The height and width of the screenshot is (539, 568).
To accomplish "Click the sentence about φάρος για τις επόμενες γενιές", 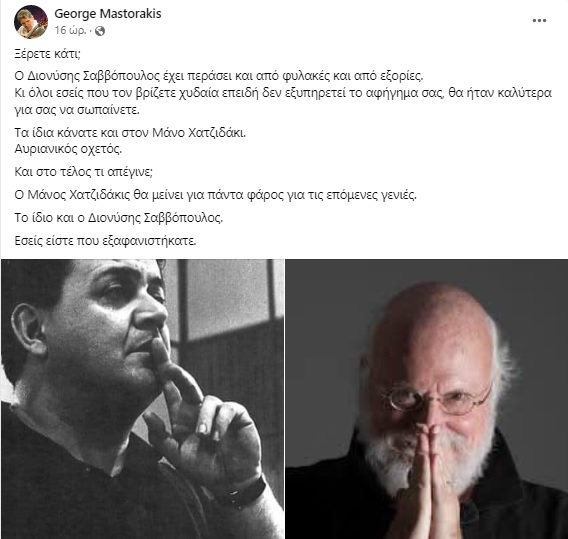I will (216, 195).
